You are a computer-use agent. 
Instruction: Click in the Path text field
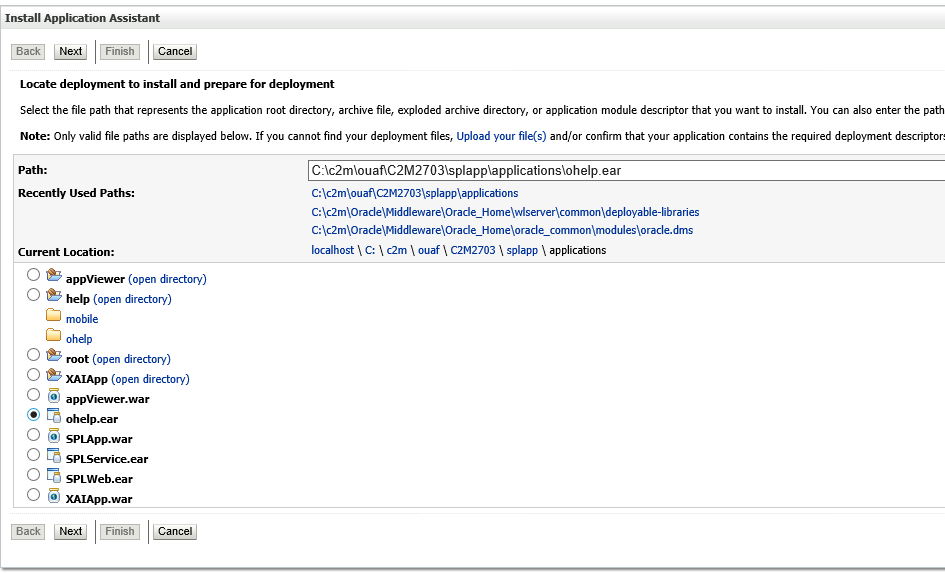click(626, 171)
